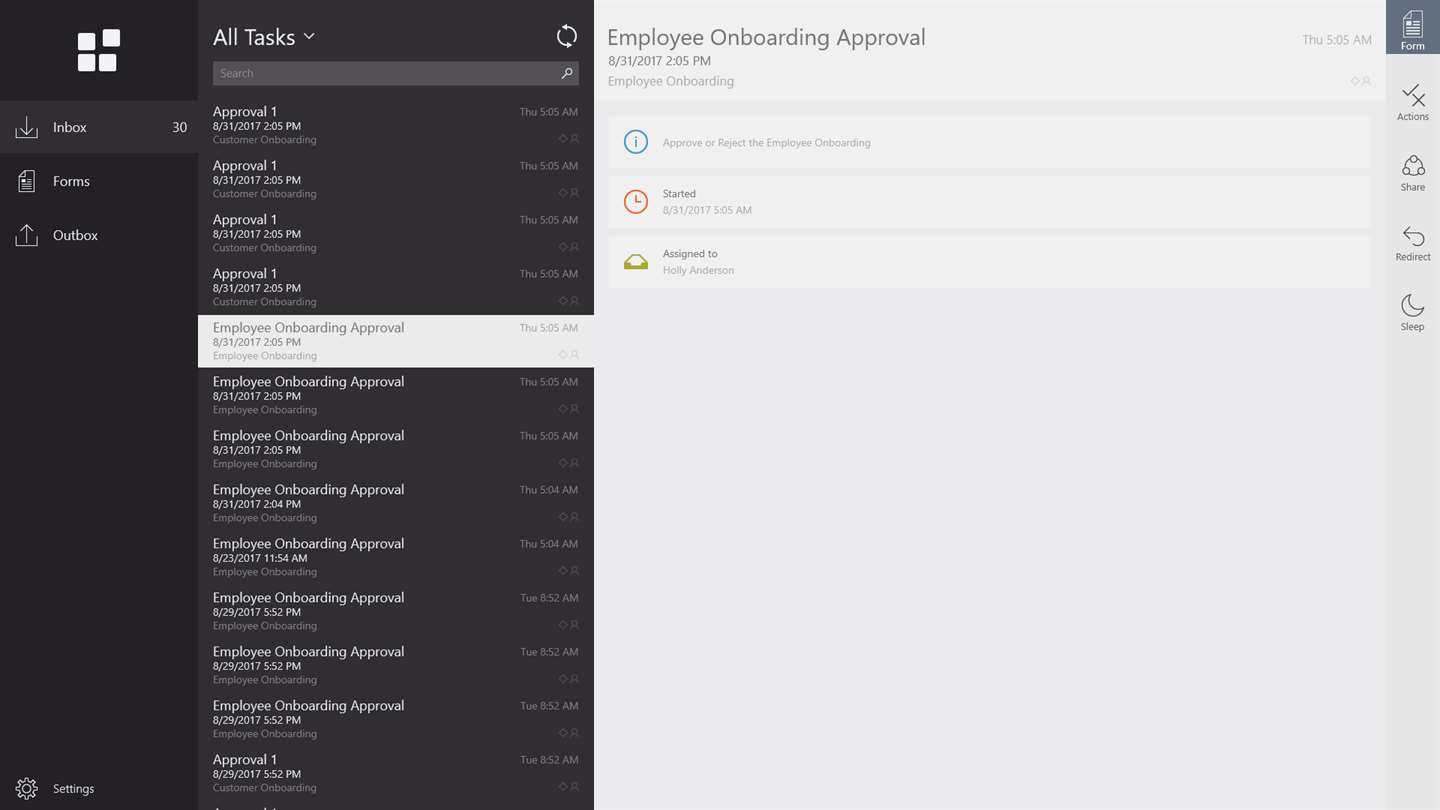Put the task to Sleep
This screenshot has width=1440, height=810.
click(1413, 312)
